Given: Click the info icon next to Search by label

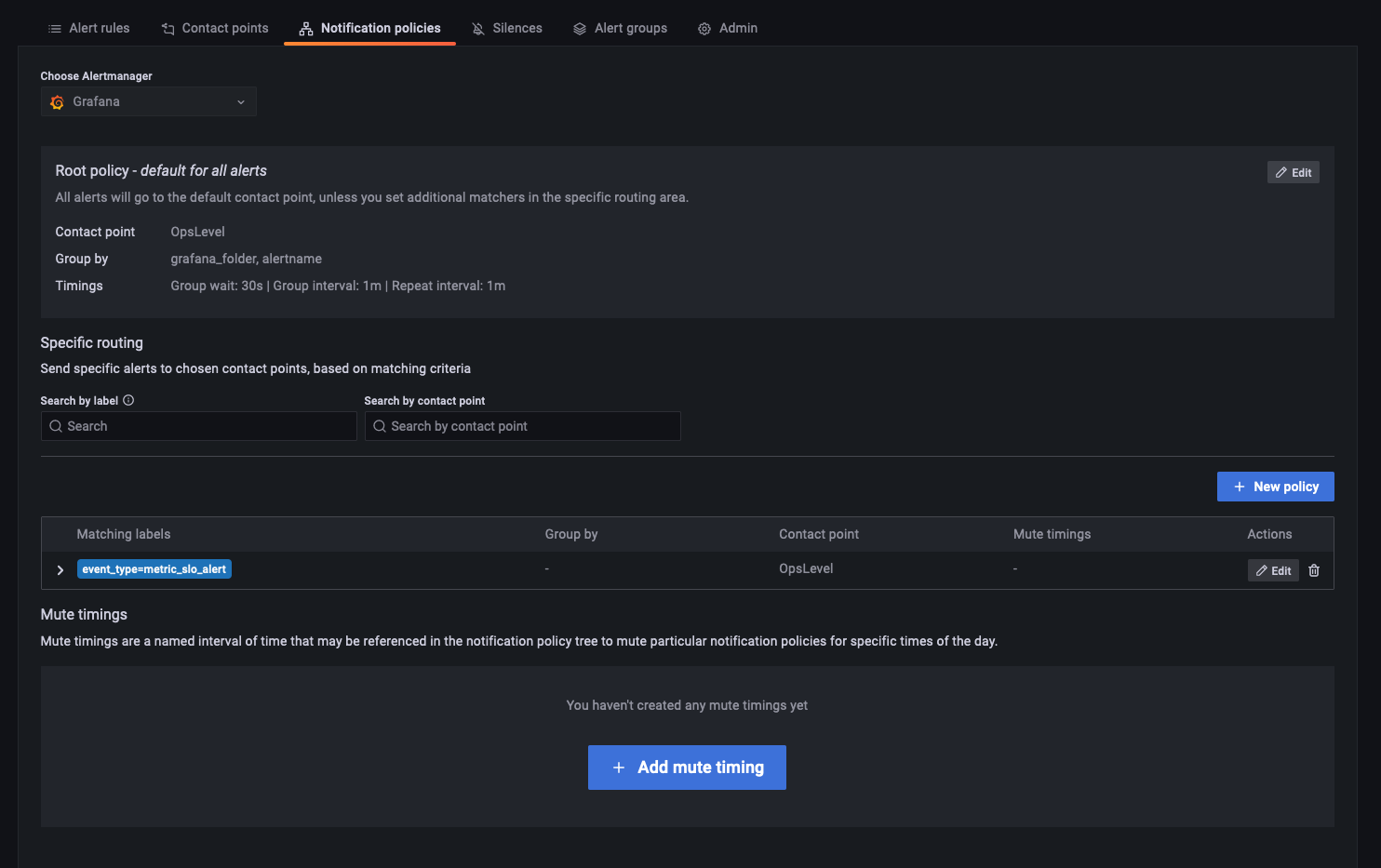Looking at the screenshot, I should click(x=128, y=400).
